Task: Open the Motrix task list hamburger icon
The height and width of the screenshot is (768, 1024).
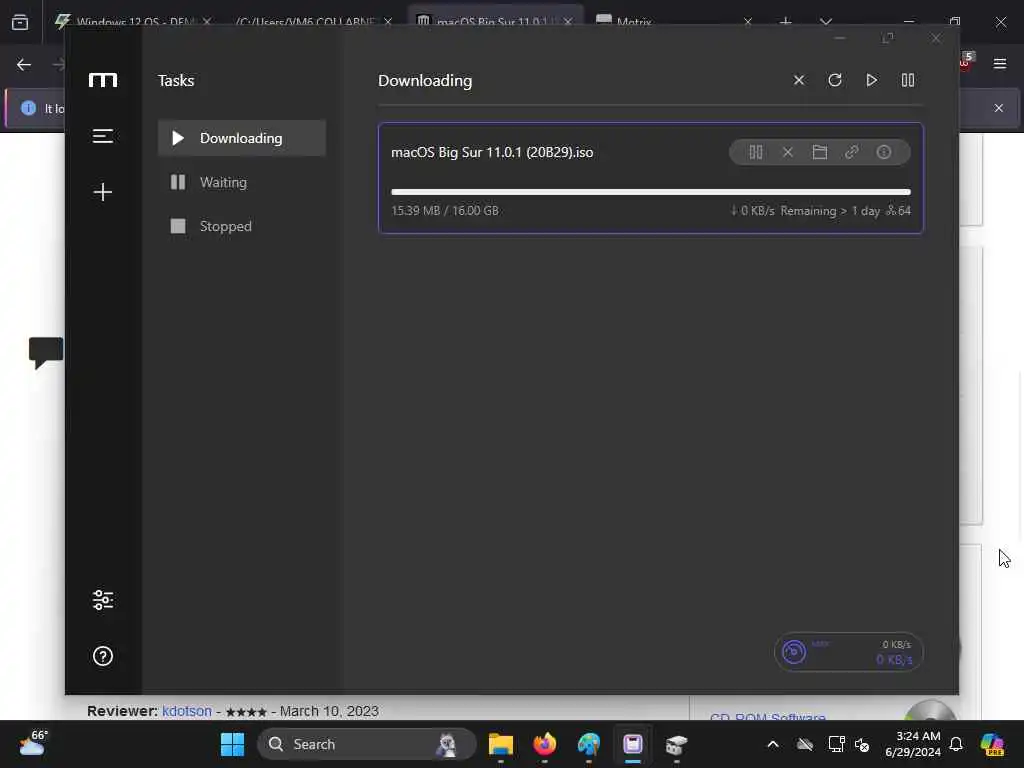Action: click(103, 136)
